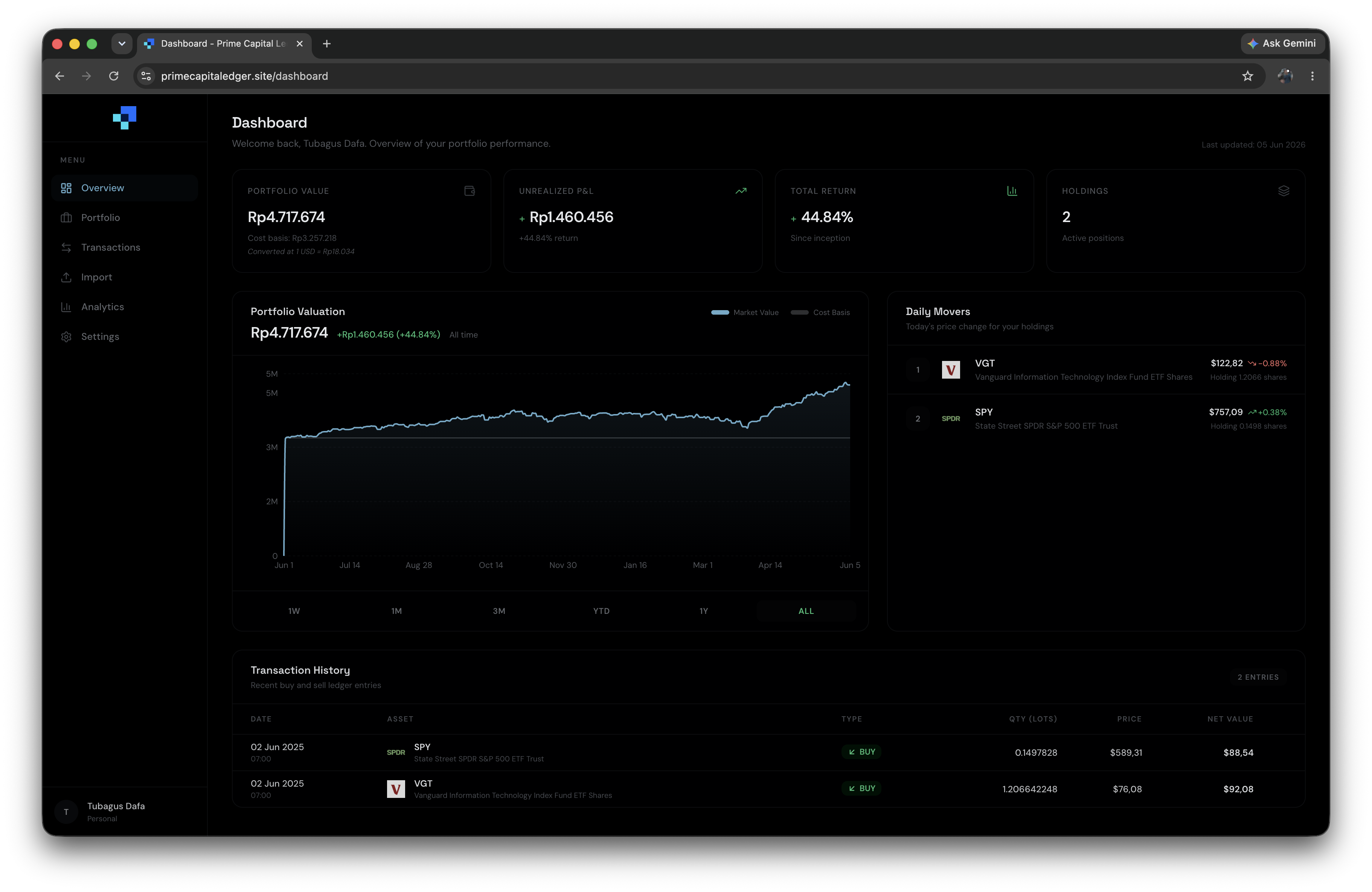Open the Transactions page
This screenshot has width=1372, height=892.
point(125,247)
